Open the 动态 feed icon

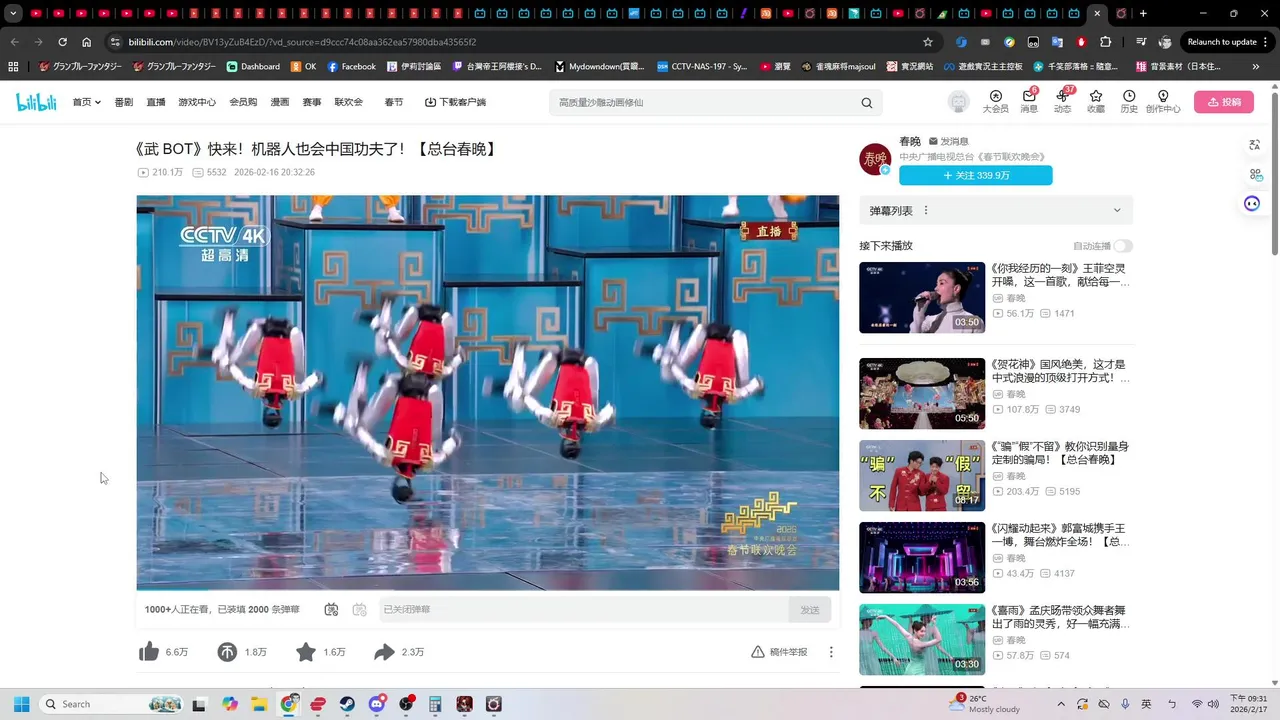1062,102
